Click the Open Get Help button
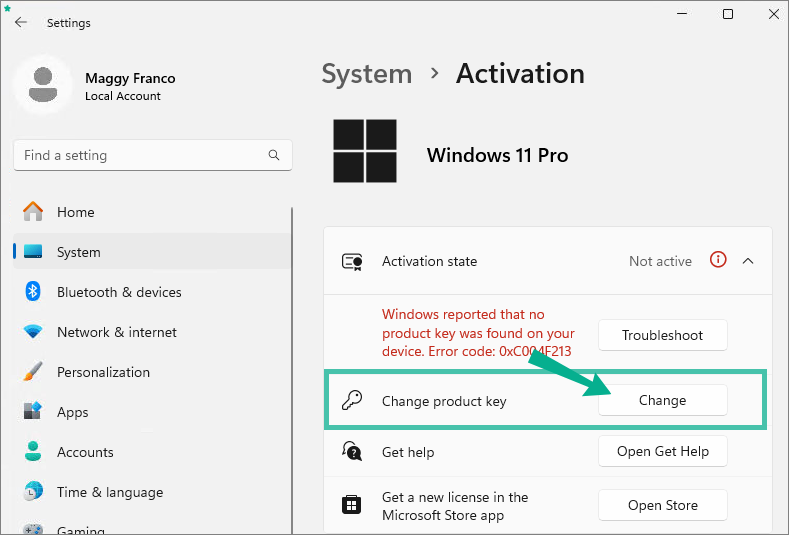This screenshot has height=535, width=789. click(662, 451)
